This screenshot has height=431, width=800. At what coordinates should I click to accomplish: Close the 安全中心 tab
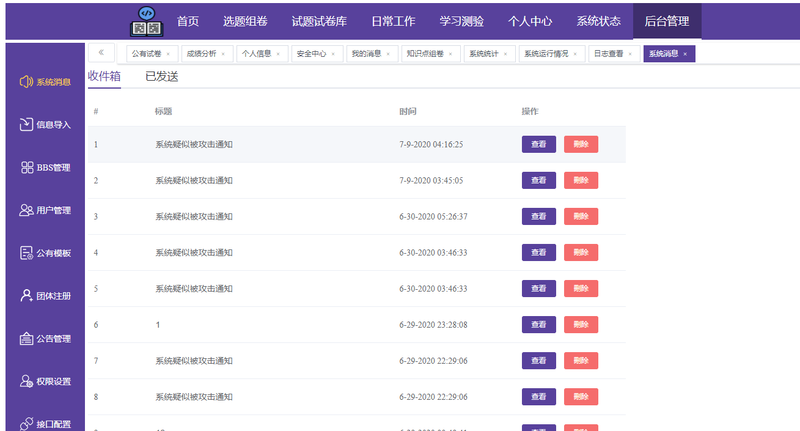coord(333,54)
